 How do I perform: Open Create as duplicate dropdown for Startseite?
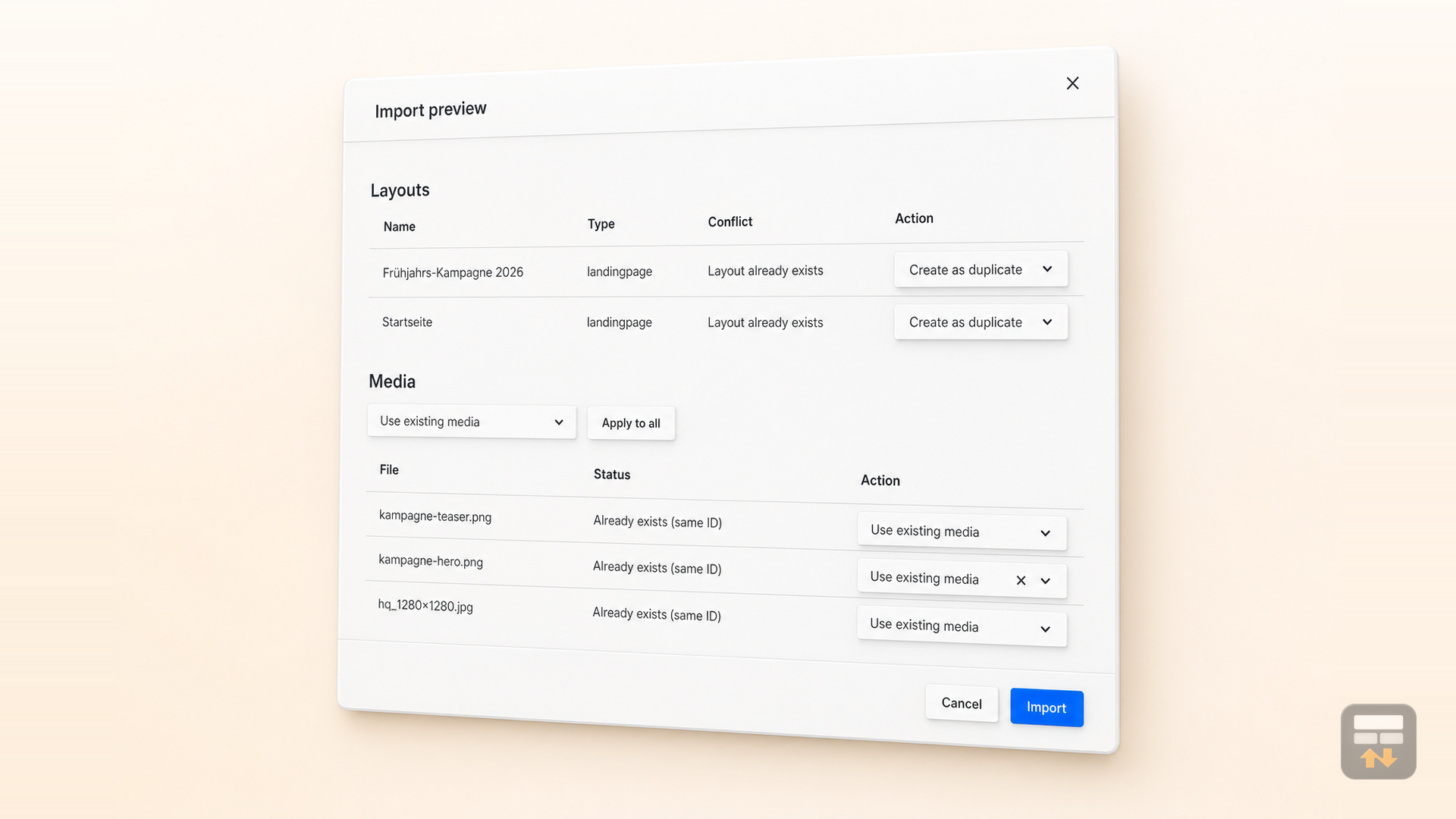point(981,322)
